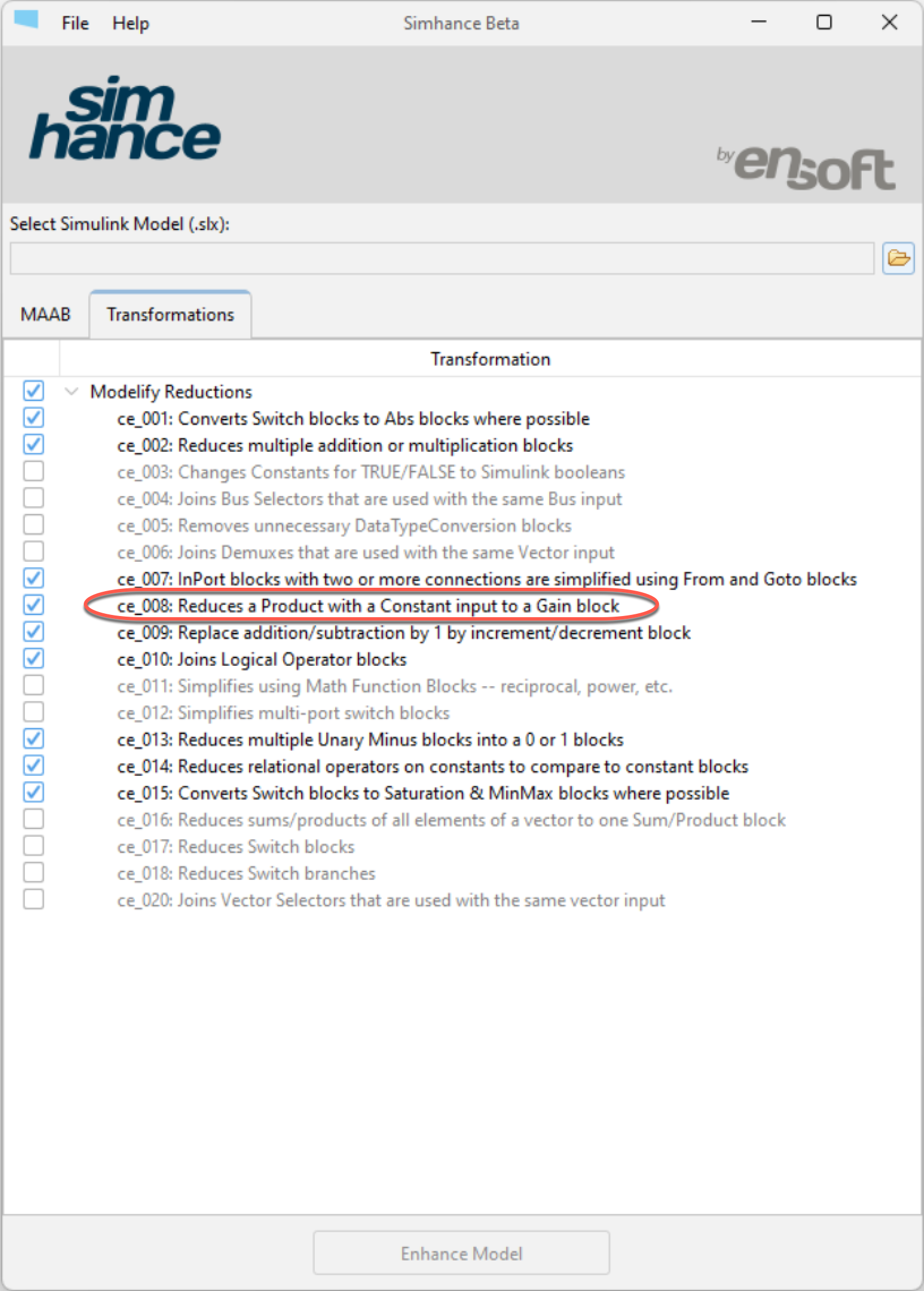Select row text ce_003: Changes Constants for TRUE/FALSE

371,472
